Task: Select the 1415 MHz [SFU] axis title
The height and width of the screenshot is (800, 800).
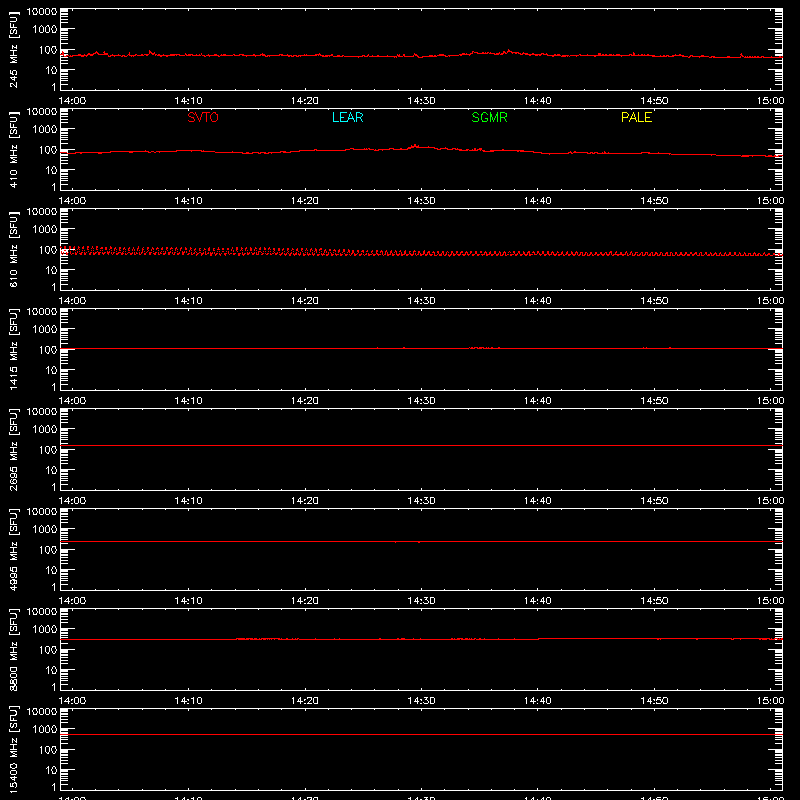Action: (14, 350)
